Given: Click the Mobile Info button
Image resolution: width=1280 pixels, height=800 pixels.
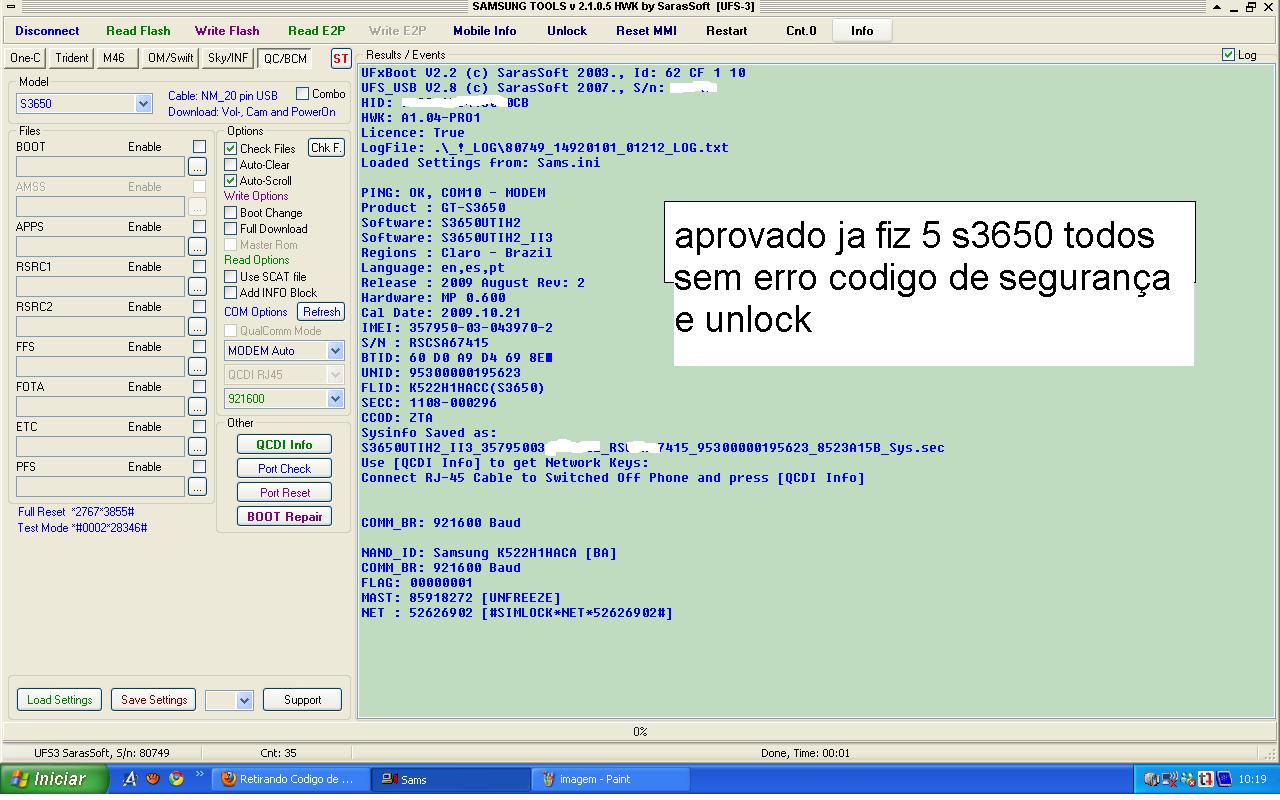Looking at the screenshot, I should (x=485, y=31).
